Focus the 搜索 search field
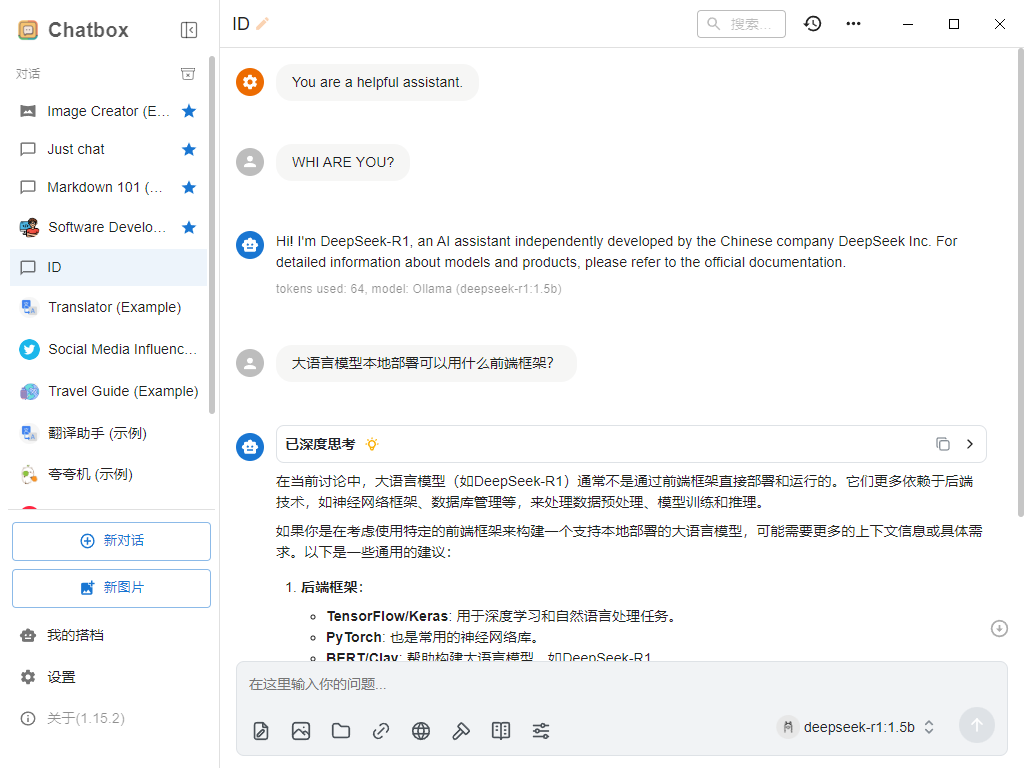Image resolution: width=1024 pixels, height=768 pixels. tap(741, 24)
